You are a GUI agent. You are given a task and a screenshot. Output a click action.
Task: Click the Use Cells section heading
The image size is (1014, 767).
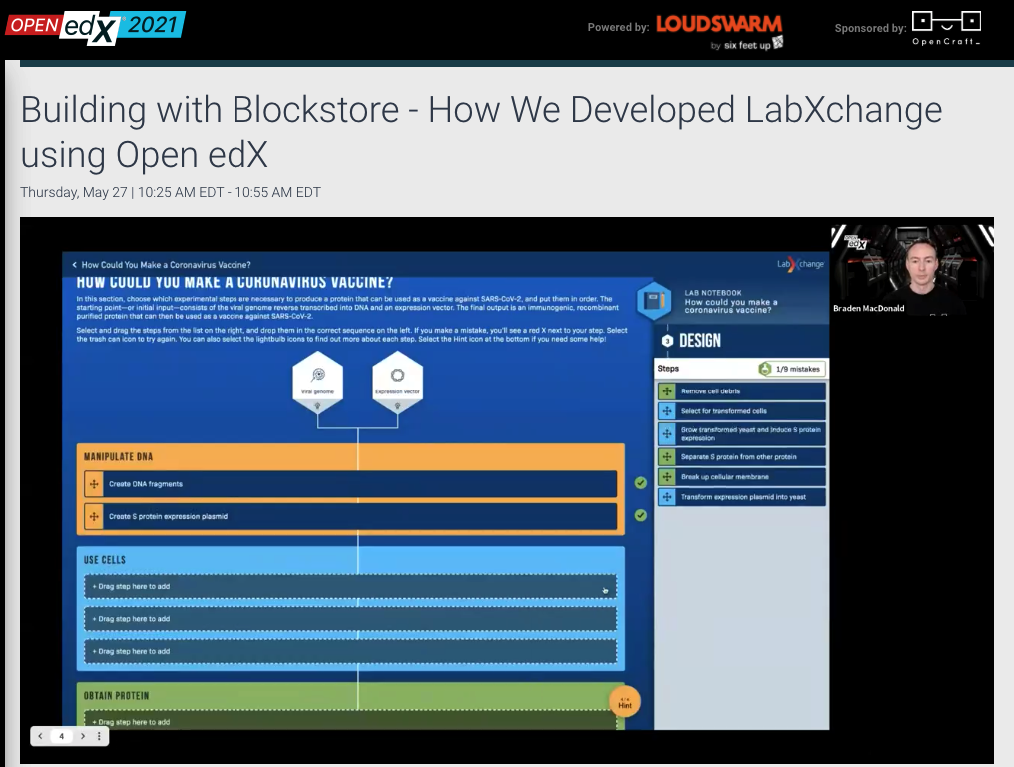105,560
